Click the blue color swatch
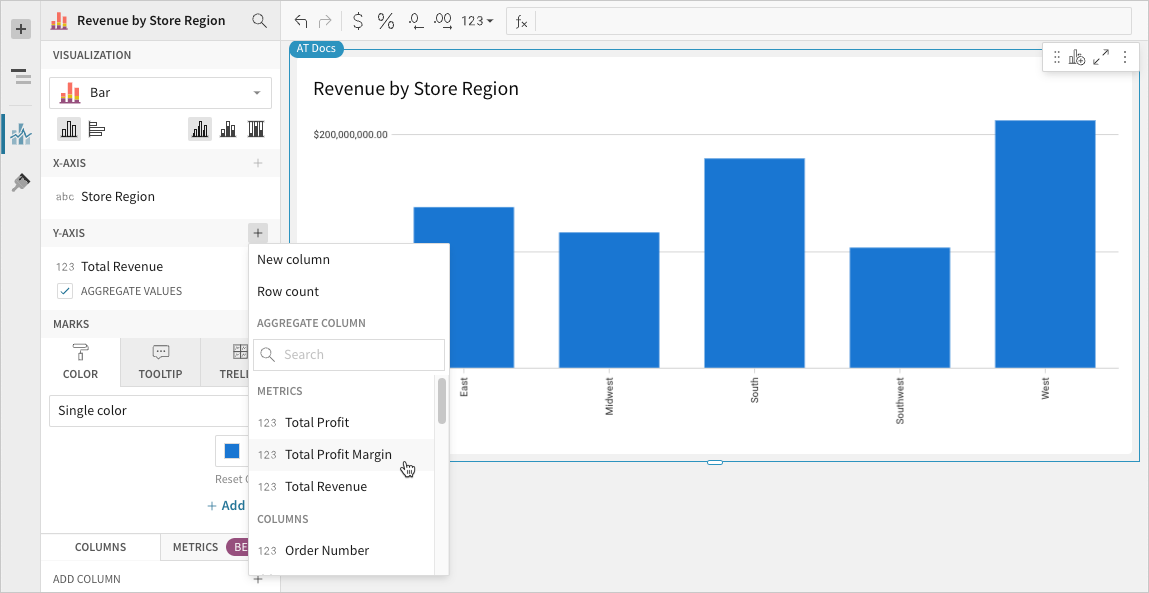The width and height of the screenshot is (1149, 593). pos(232,452)
